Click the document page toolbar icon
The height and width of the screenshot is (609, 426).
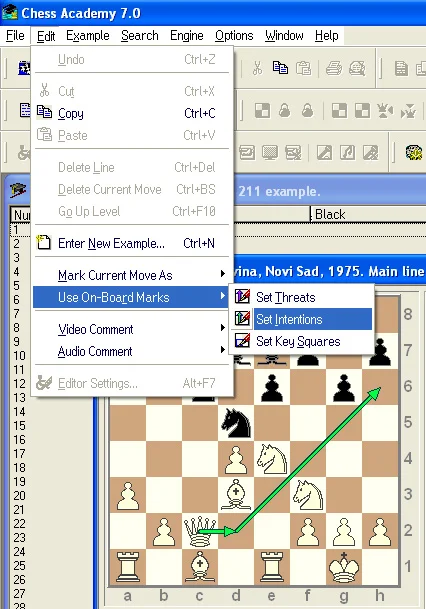[x=401, y=69]
